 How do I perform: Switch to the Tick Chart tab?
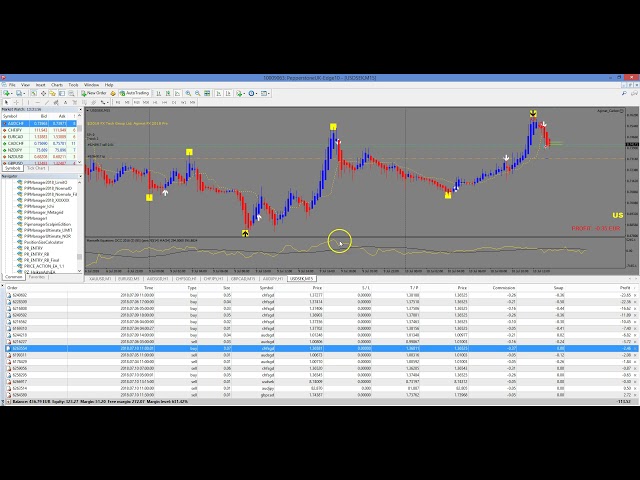[36, 168]
